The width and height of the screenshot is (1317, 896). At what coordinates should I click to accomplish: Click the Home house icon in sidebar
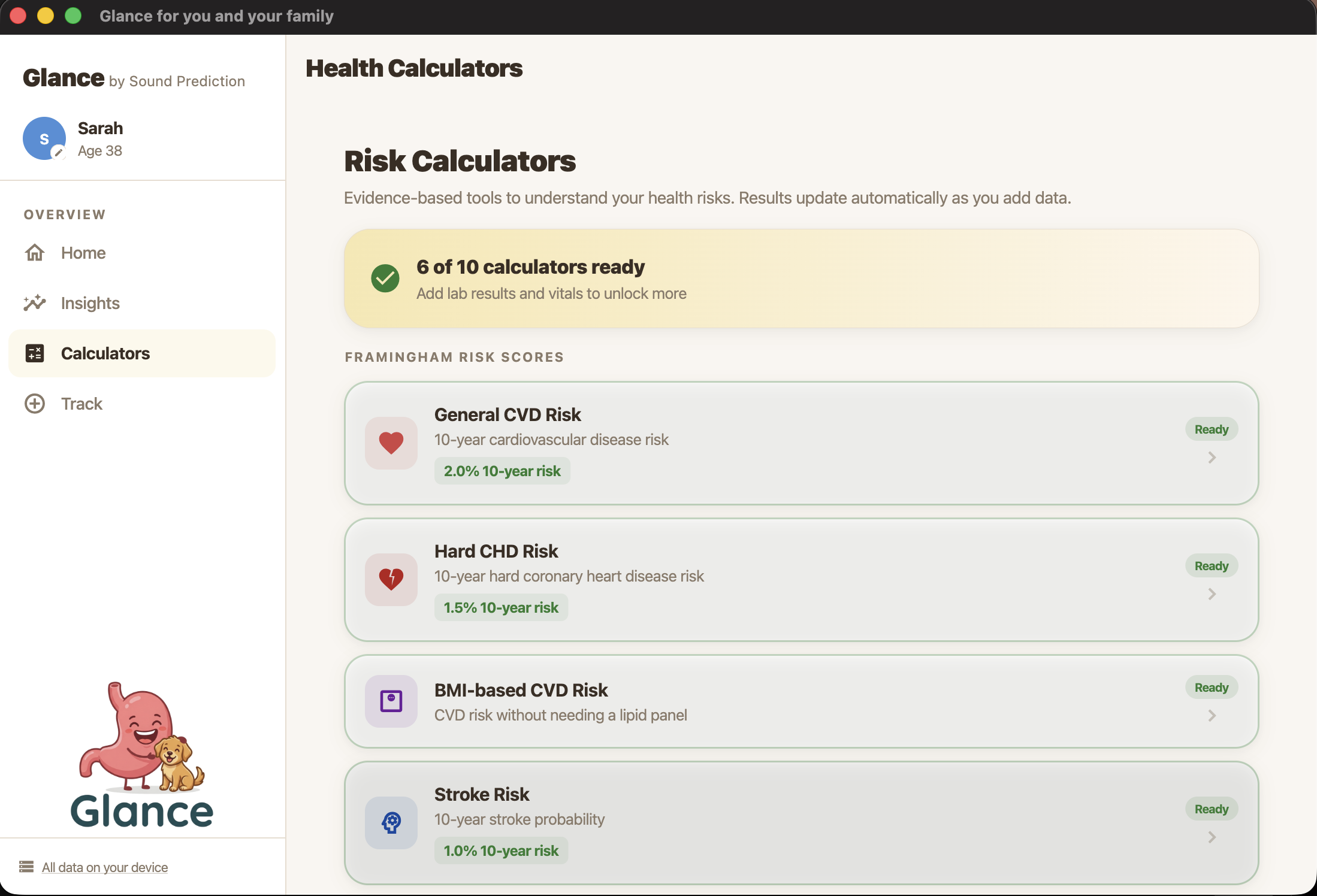(35, 253)
